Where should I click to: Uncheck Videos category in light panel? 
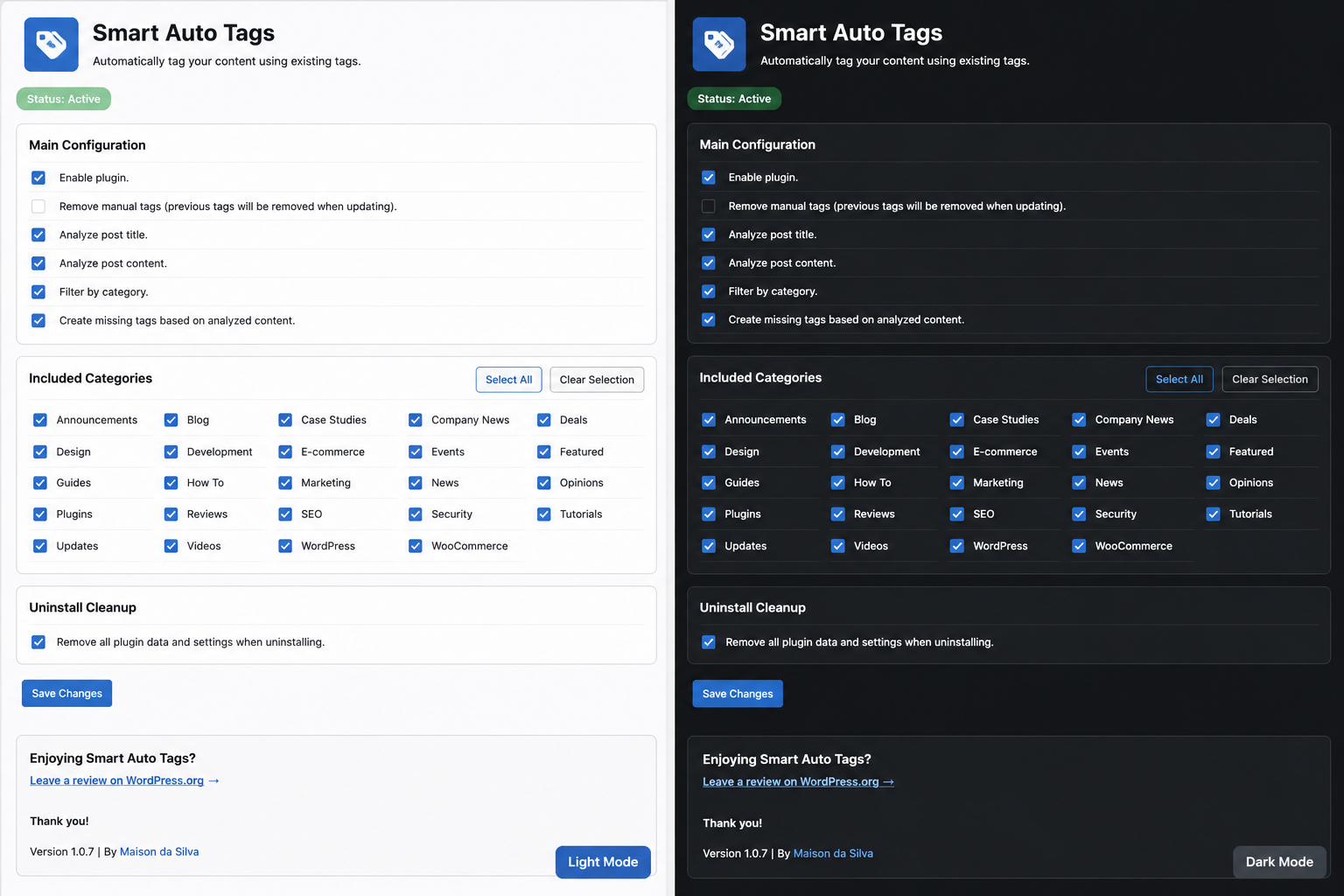click(x=171, y=546)
